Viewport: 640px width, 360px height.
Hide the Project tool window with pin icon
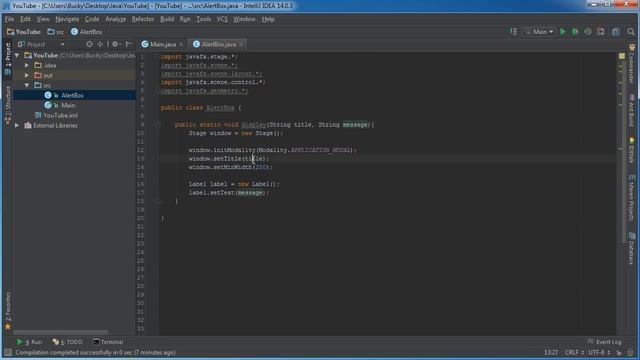[129, 44]
